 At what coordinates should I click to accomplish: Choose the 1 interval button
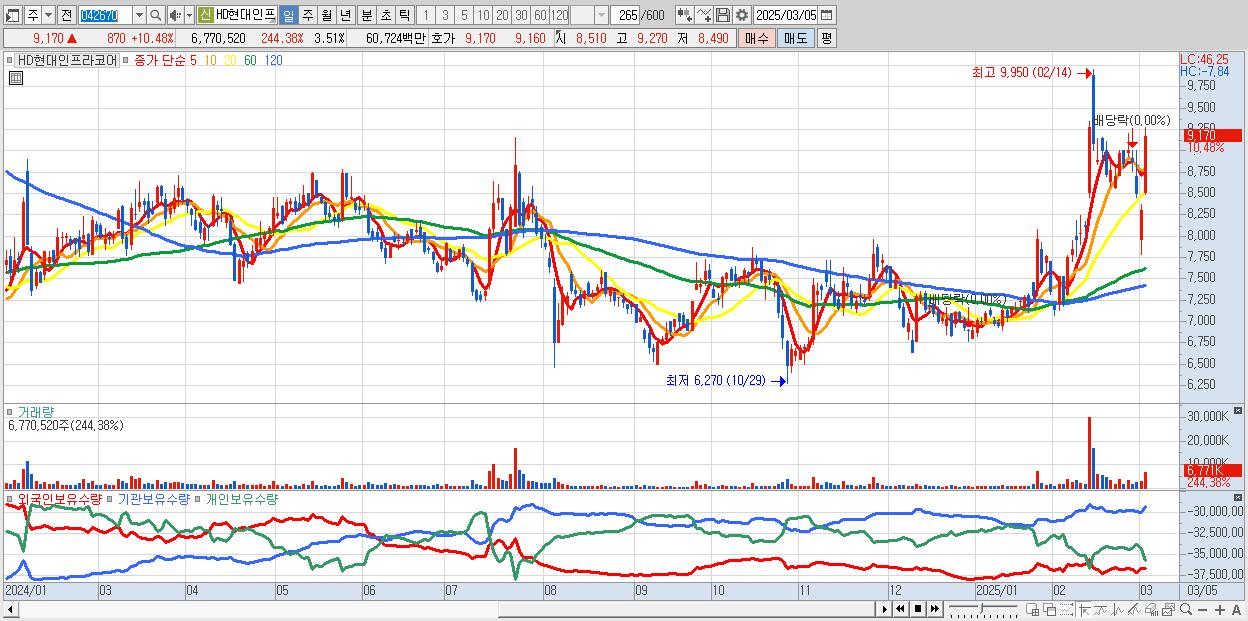(426, 16)
